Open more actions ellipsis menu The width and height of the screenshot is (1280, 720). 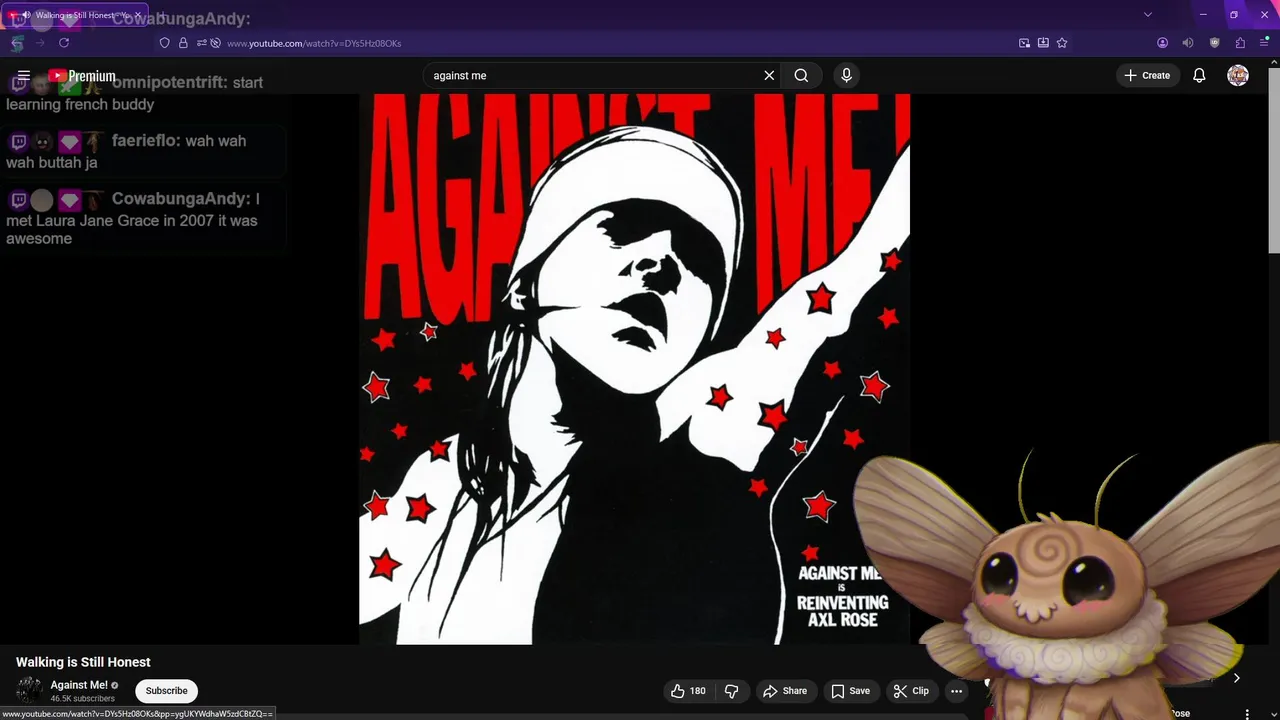[956, 691]
